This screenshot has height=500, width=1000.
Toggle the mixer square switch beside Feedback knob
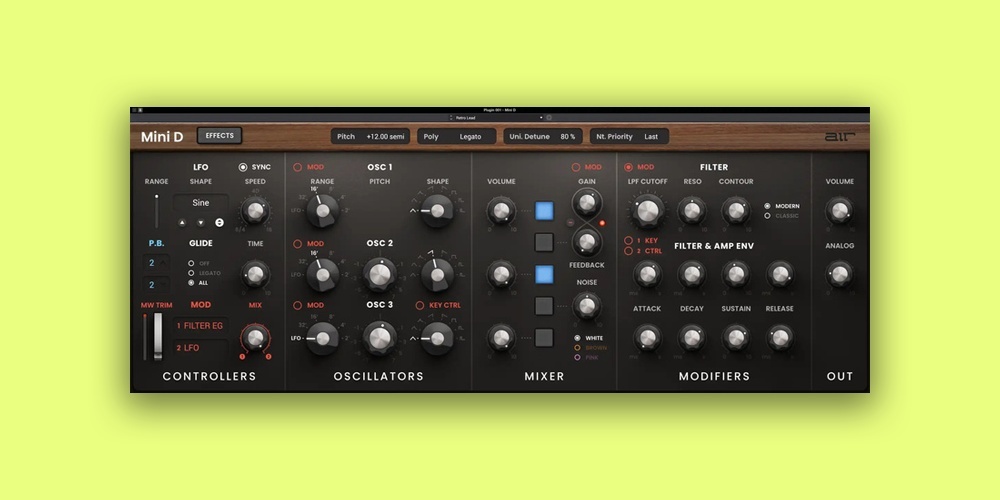pyautogui.click(x=544, y=242)
